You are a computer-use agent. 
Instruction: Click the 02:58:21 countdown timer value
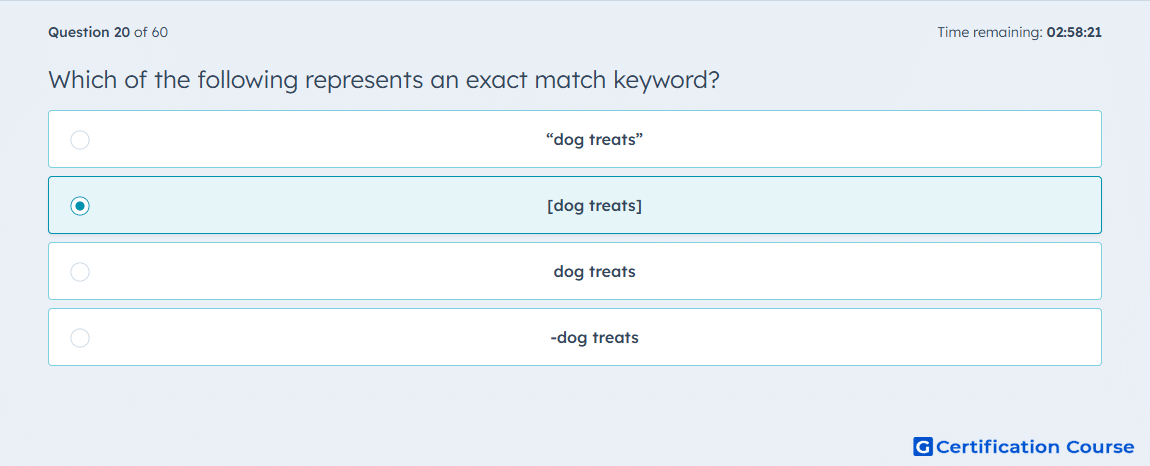pyautogui.click(x=1074, y=32)
